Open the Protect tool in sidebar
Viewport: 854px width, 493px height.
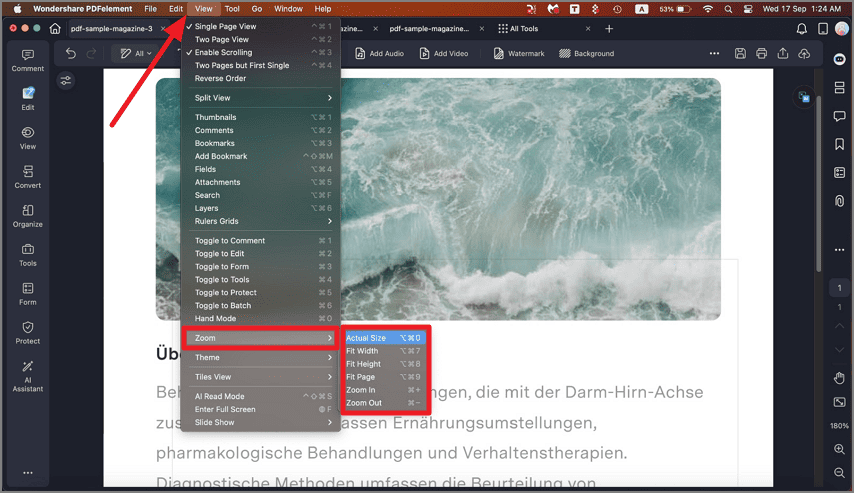(28, 333)
